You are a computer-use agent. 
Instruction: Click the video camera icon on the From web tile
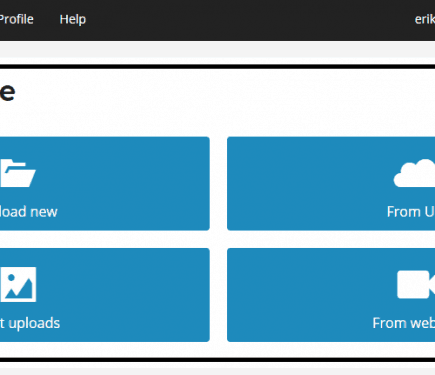click(x=416, y=284)
